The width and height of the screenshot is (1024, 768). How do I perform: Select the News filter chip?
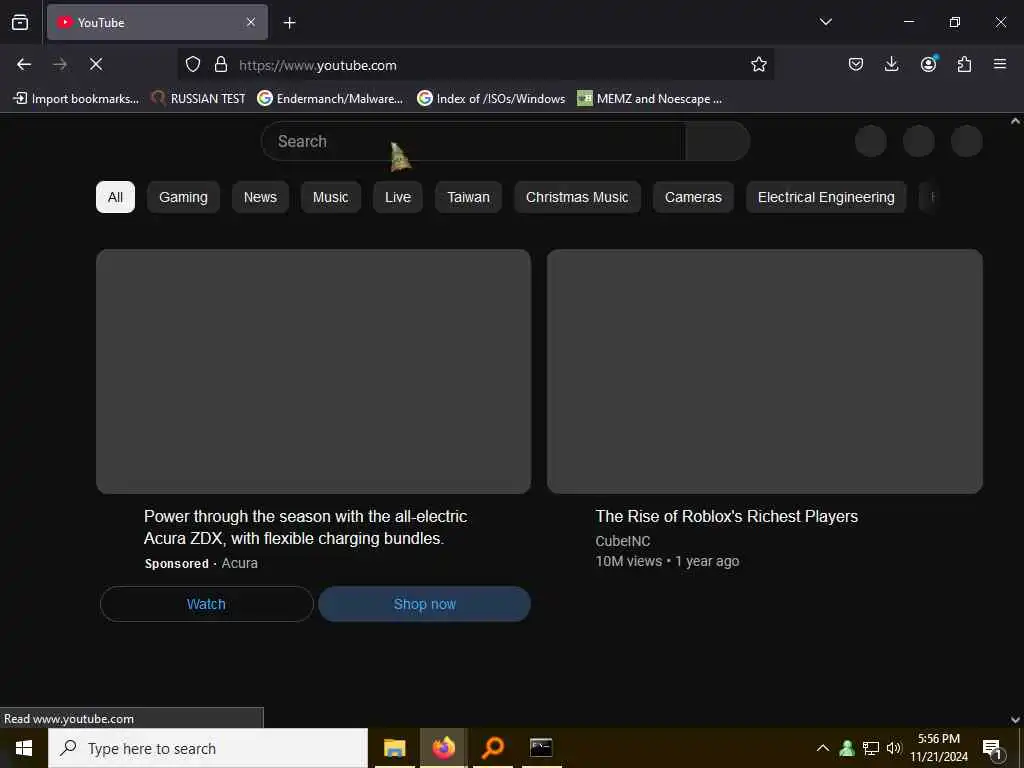[x=261, y=197]
